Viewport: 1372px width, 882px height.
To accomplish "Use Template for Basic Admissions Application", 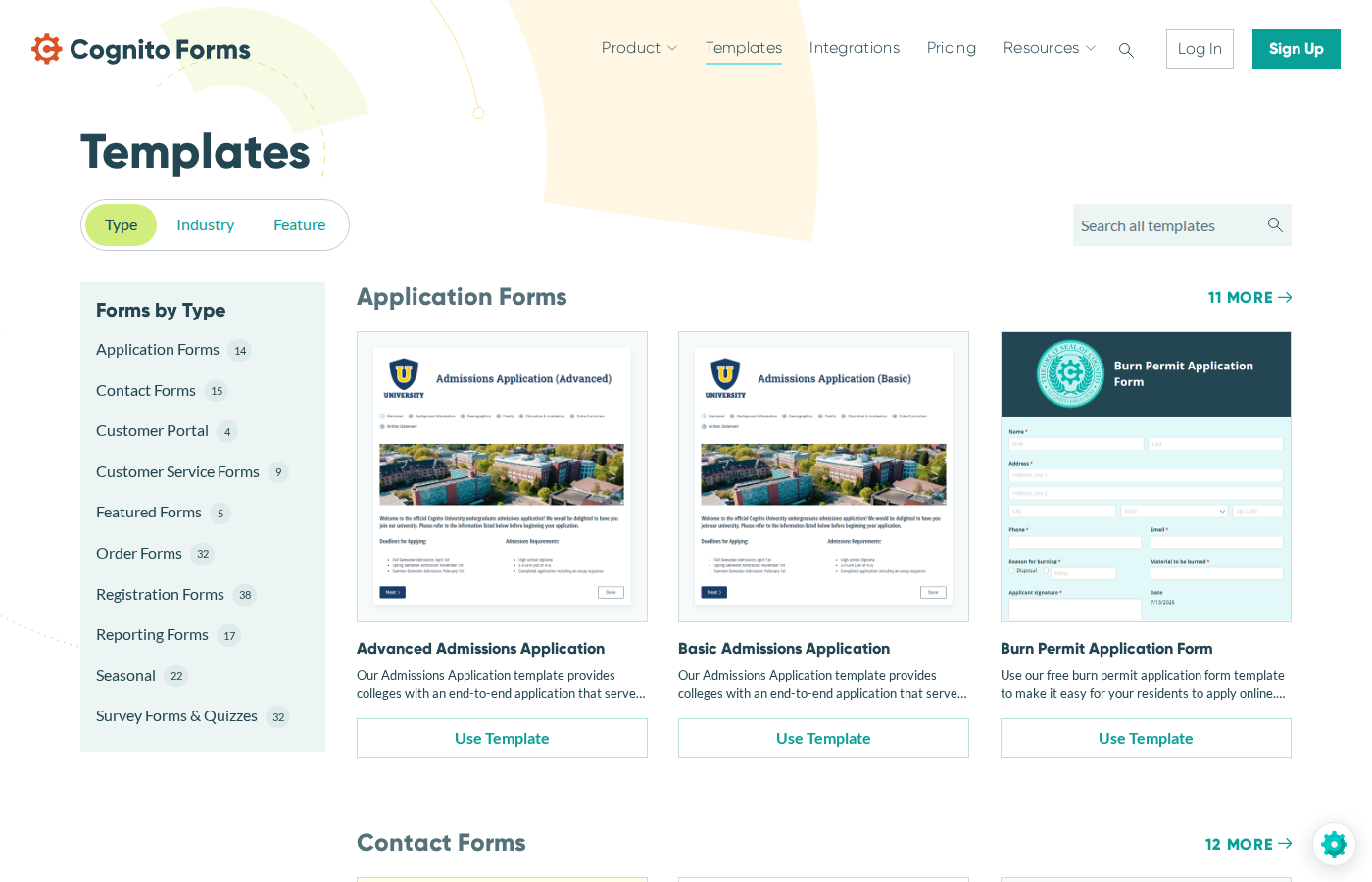I will (823, 738).
